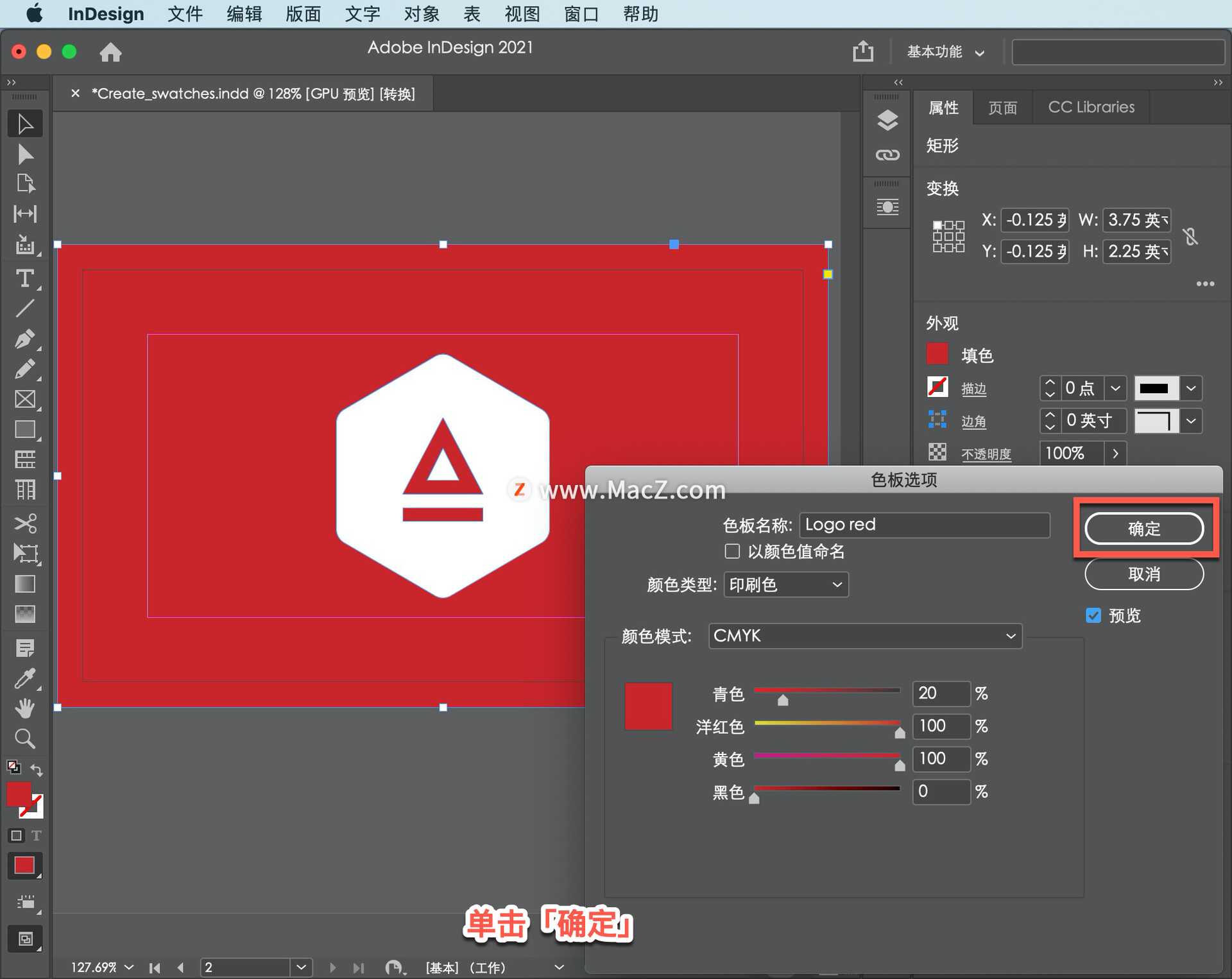The height and width of the screenshot is (979, 1232).
Task: Open the Layers panel icon
Action: click(x=887, y=121)
